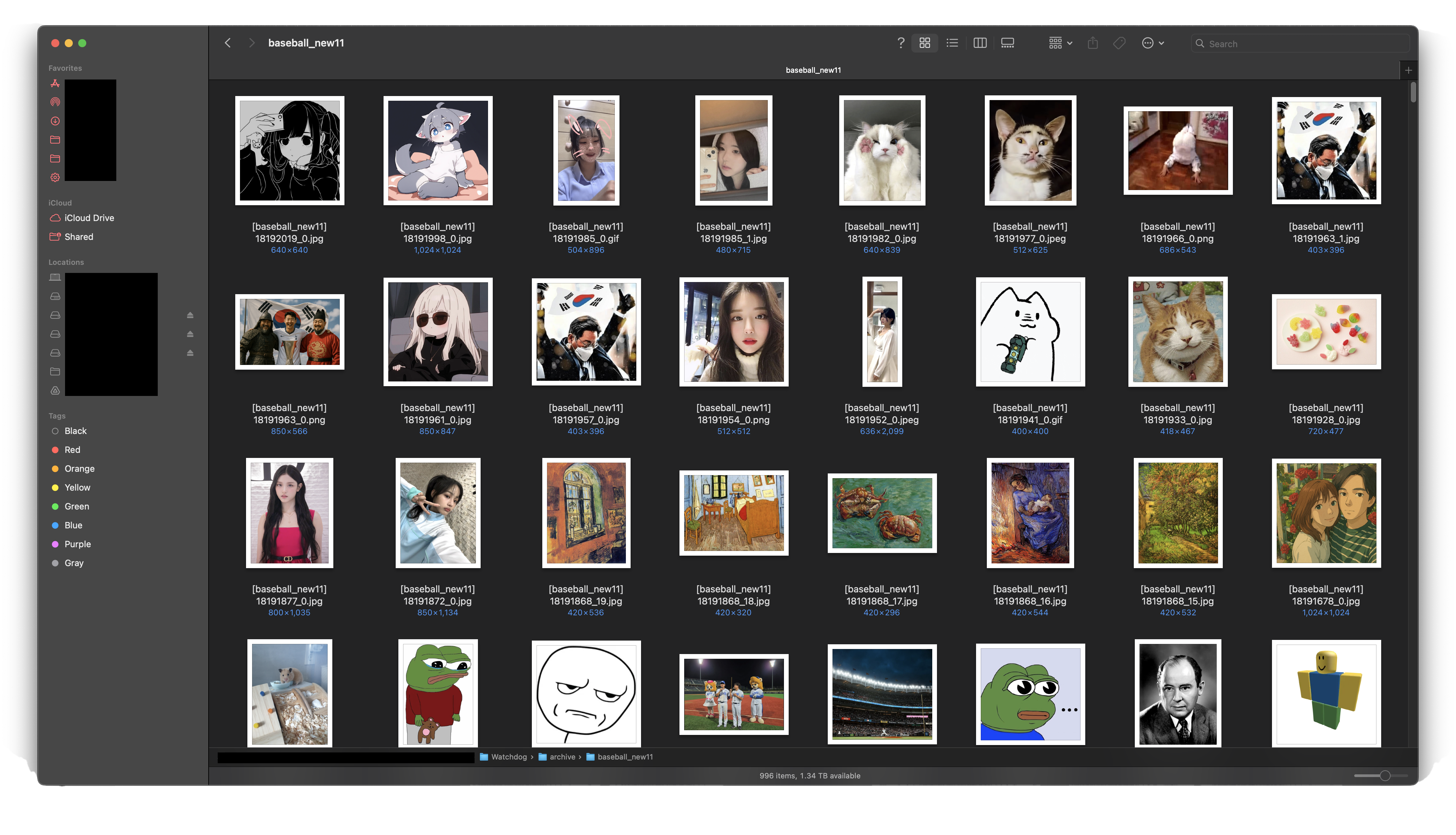Add a new tab with the plus button
Screen dimensions: 1456x835
tap(1408, 70)
